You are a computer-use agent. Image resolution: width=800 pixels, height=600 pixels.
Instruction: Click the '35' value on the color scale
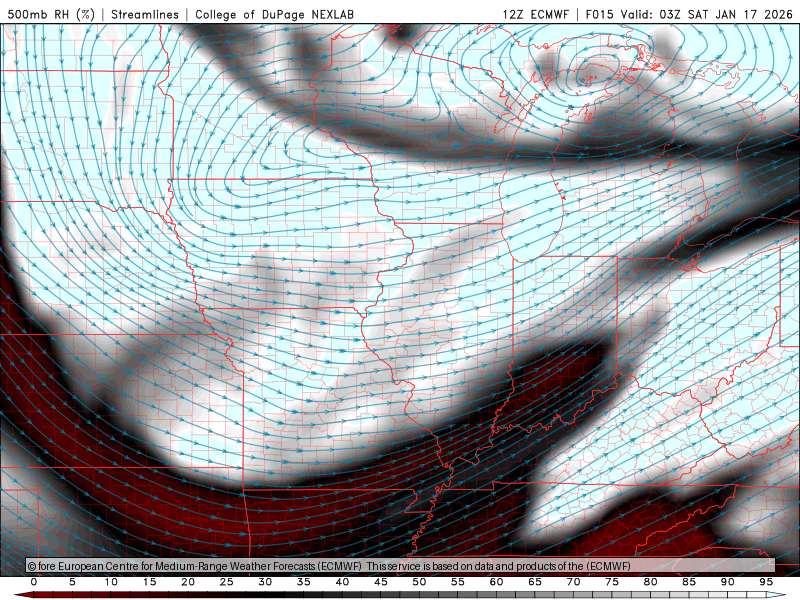point(304,582)
